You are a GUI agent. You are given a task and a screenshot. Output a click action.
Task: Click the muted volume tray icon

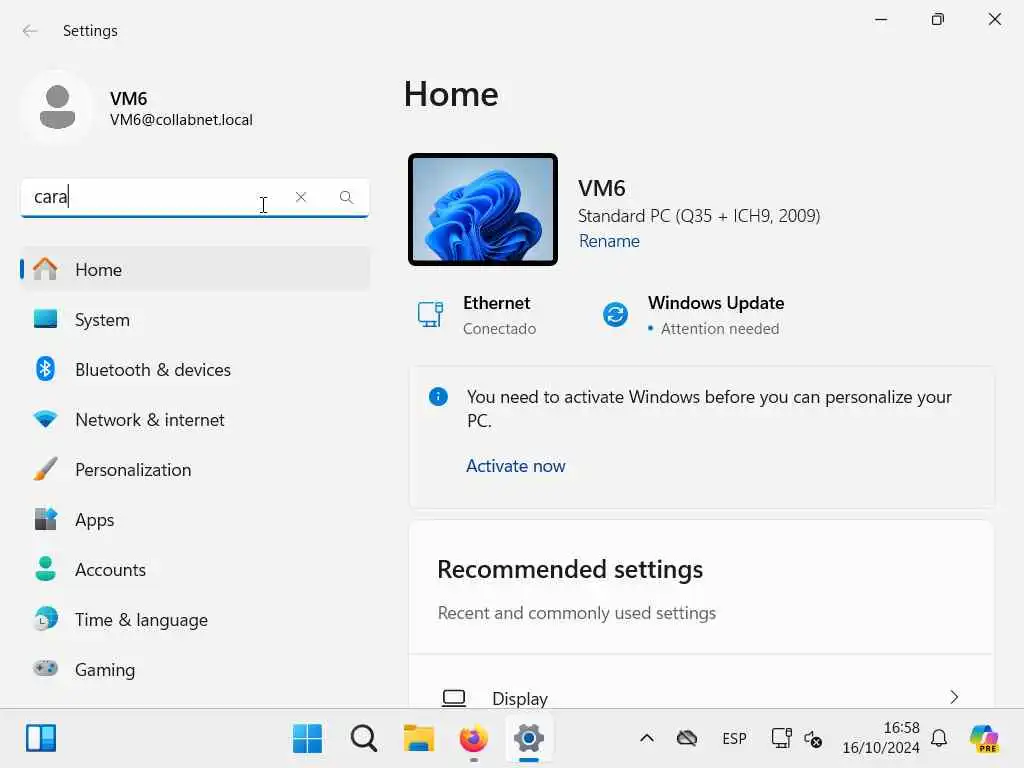point(813,739)
